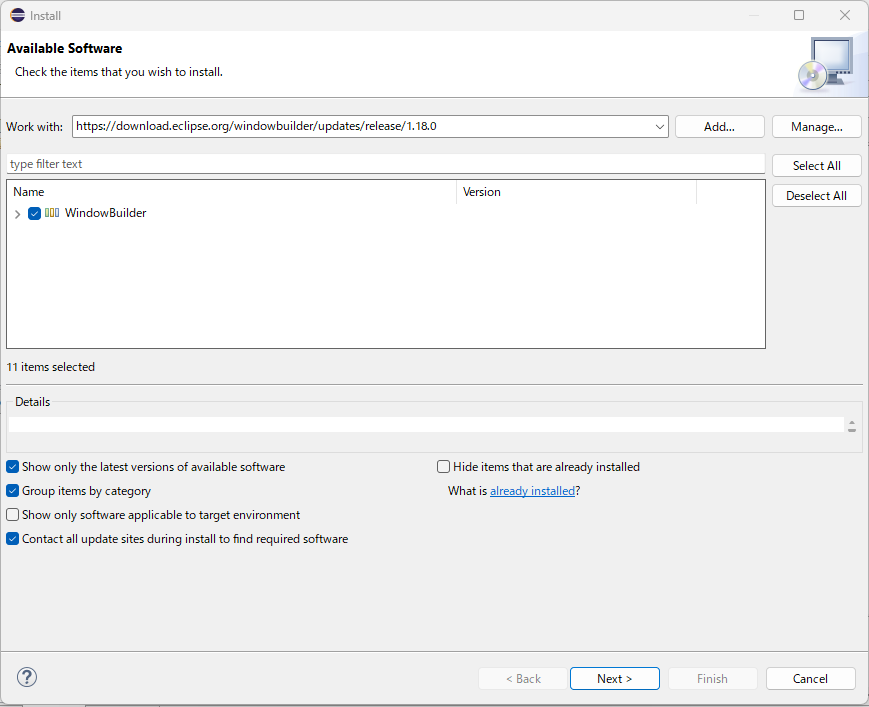Click the Version column header
The height and width of the screenshot is (707, 869).
pyautogui.click(x=576, y=192)
